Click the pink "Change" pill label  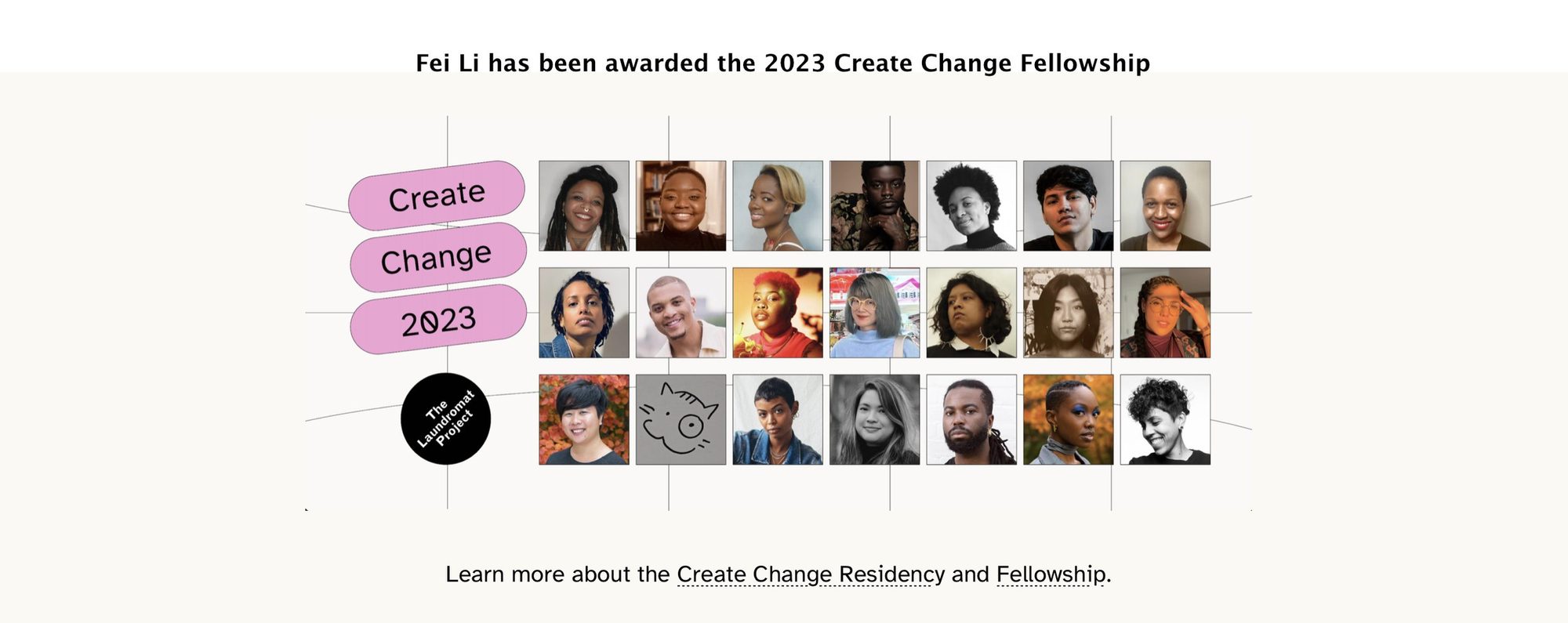click(x=437, y=258)
